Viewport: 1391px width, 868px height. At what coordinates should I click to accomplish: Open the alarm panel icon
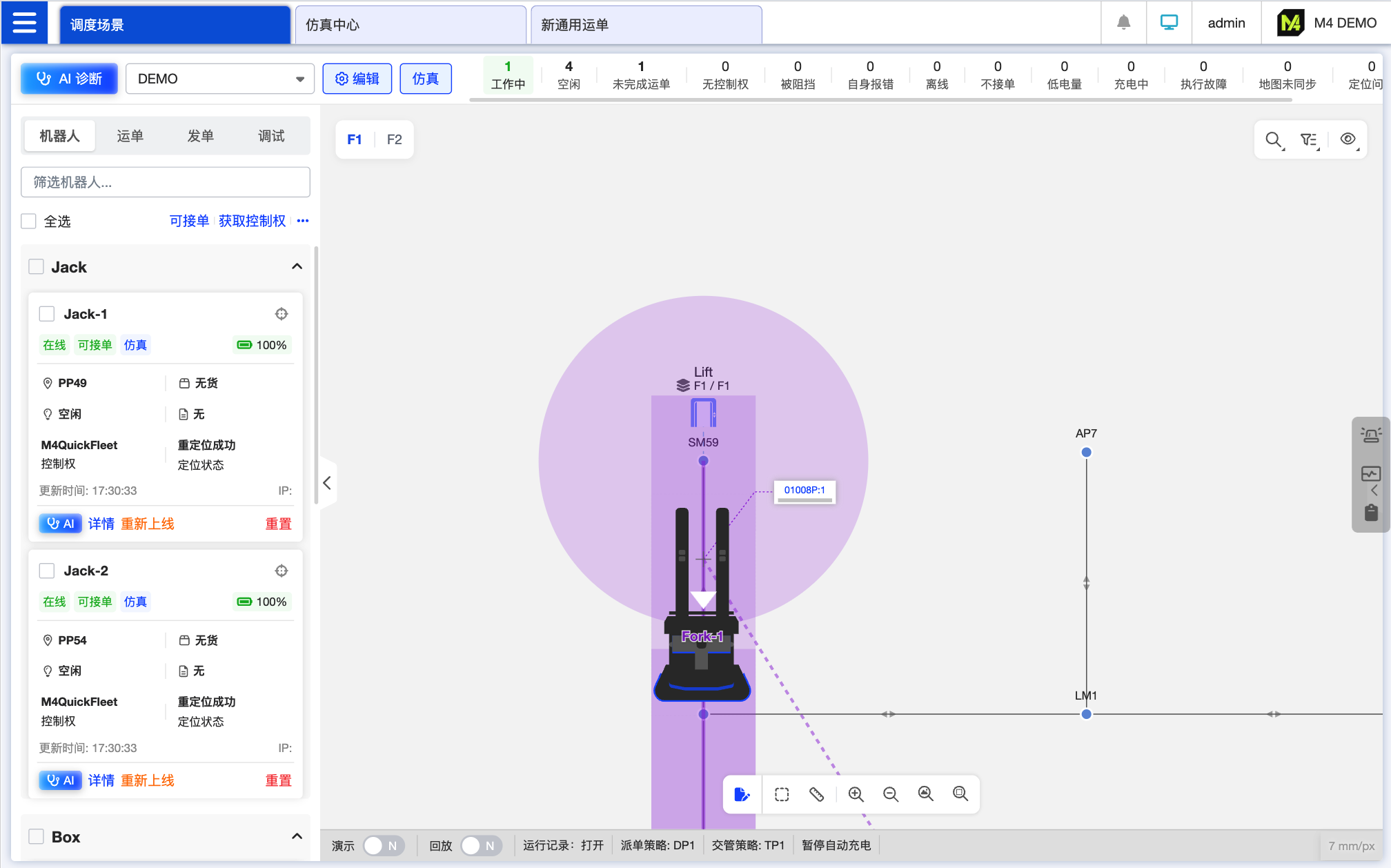[x=1370, y=435]
